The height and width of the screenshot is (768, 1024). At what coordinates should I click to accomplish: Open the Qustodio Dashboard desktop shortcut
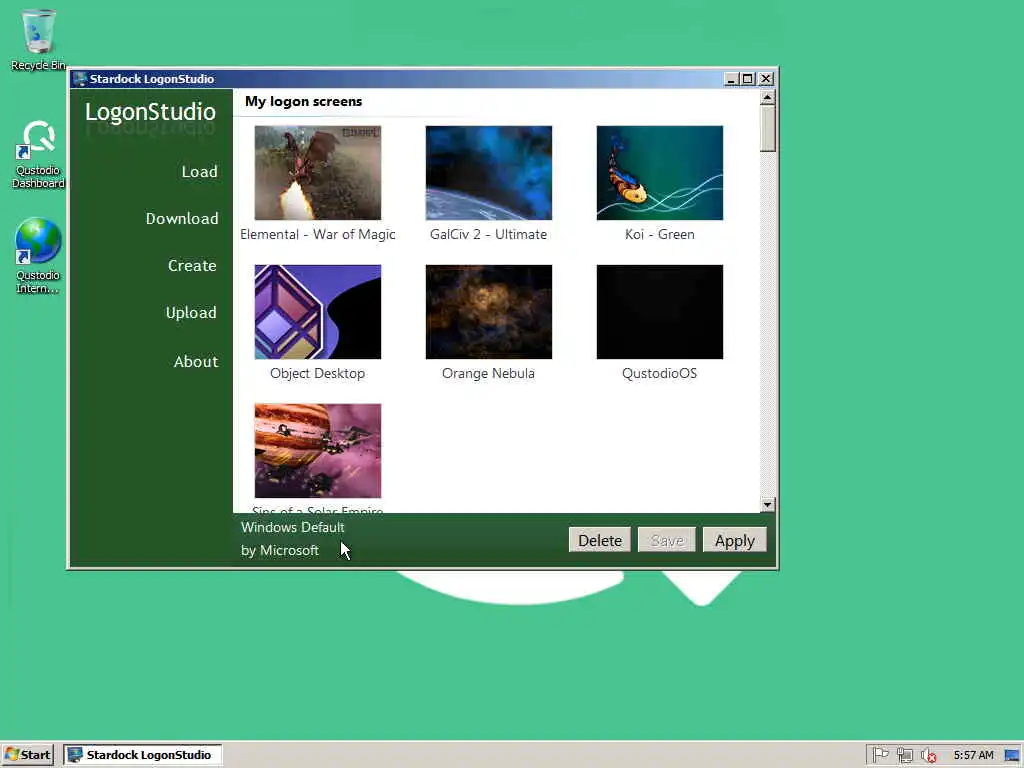coord(38,154)
